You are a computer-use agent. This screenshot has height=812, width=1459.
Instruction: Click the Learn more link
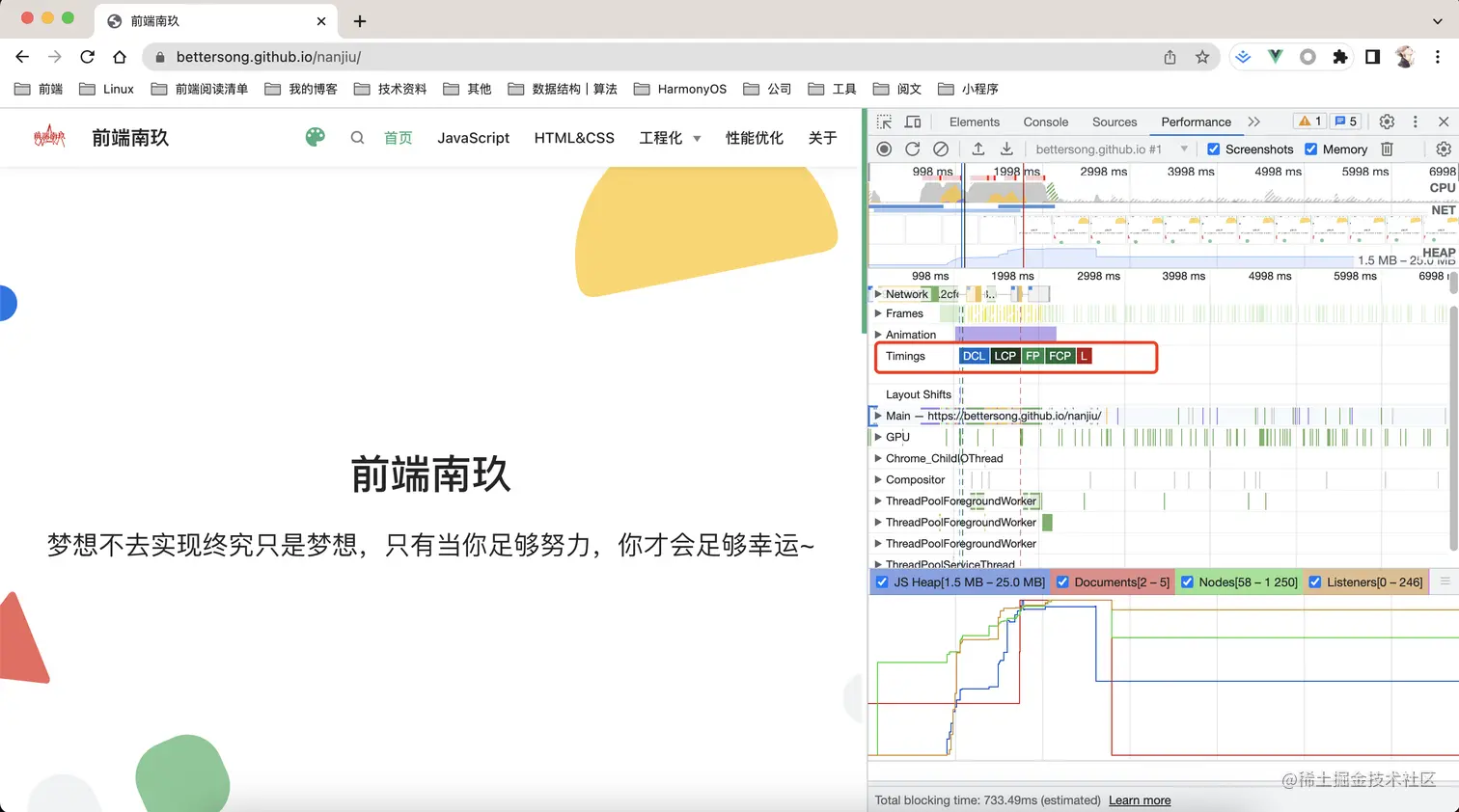pos(1140,800)
